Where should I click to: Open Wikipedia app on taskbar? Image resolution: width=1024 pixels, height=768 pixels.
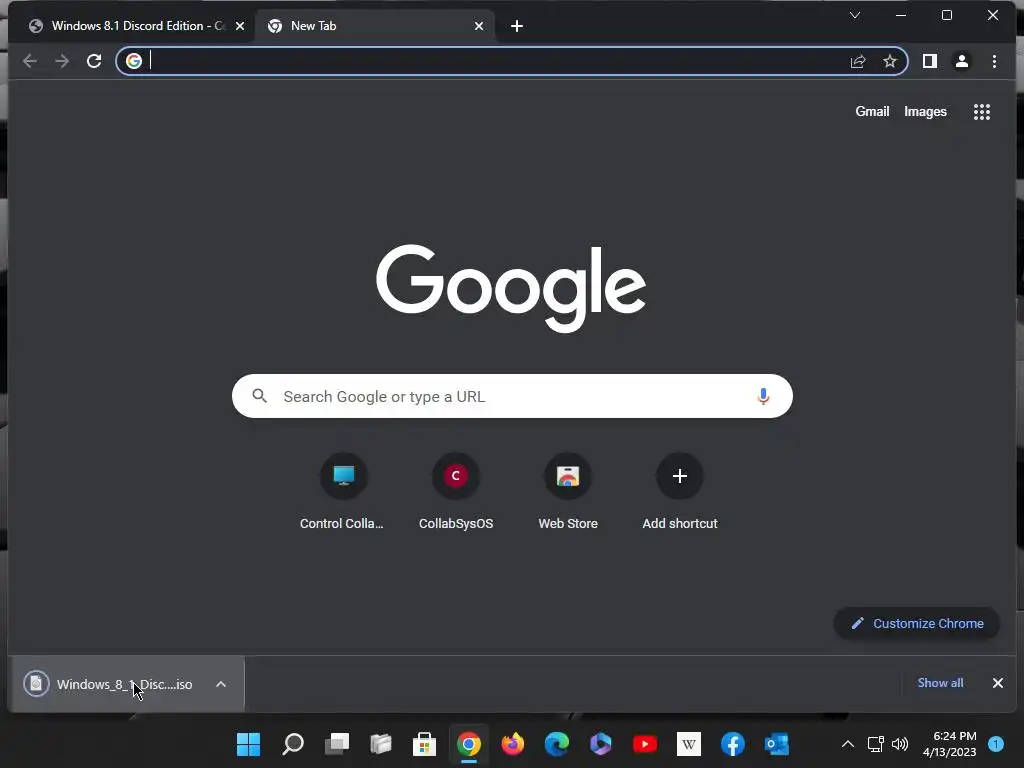[x=688, y=744]
